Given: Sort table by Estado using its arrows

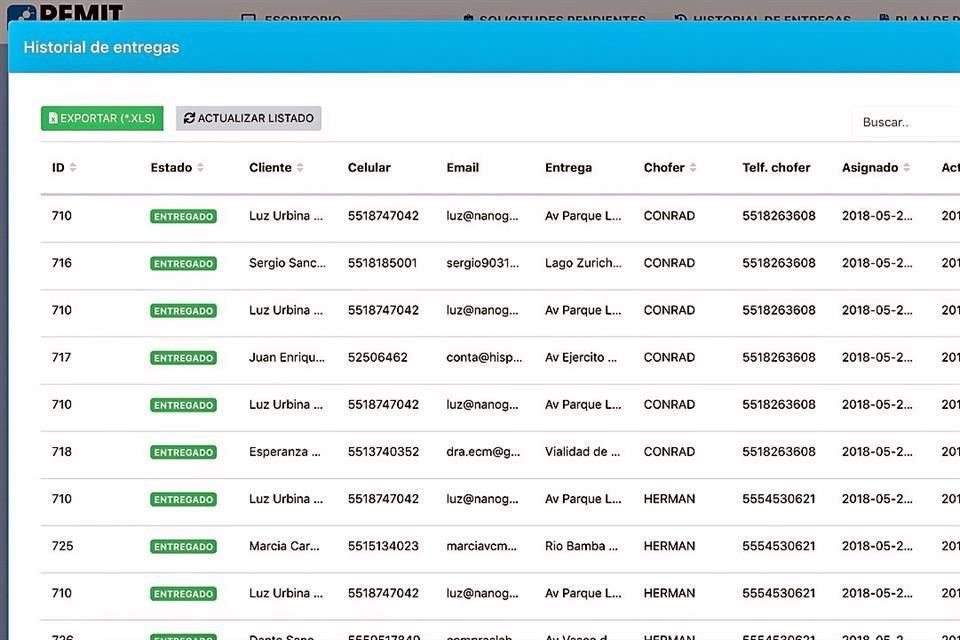Looking at the screenshot, I should pos(200,167).
